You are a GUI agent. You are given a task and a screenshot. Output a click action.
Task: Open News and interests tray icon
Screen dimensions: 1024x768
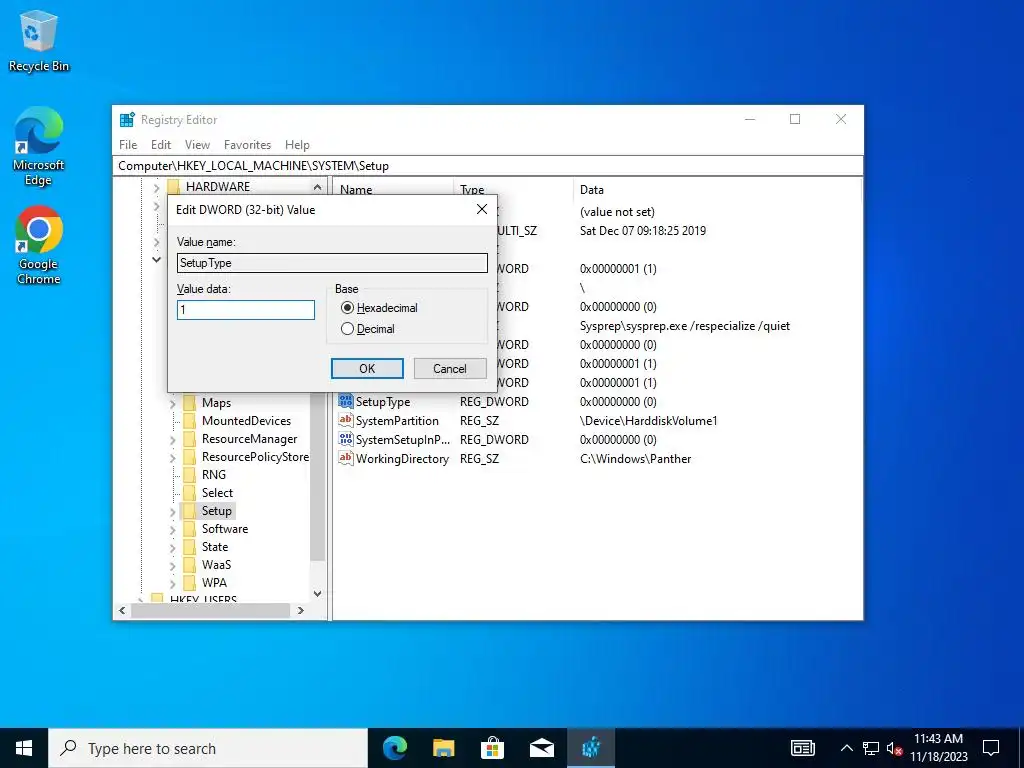[803, 748]
